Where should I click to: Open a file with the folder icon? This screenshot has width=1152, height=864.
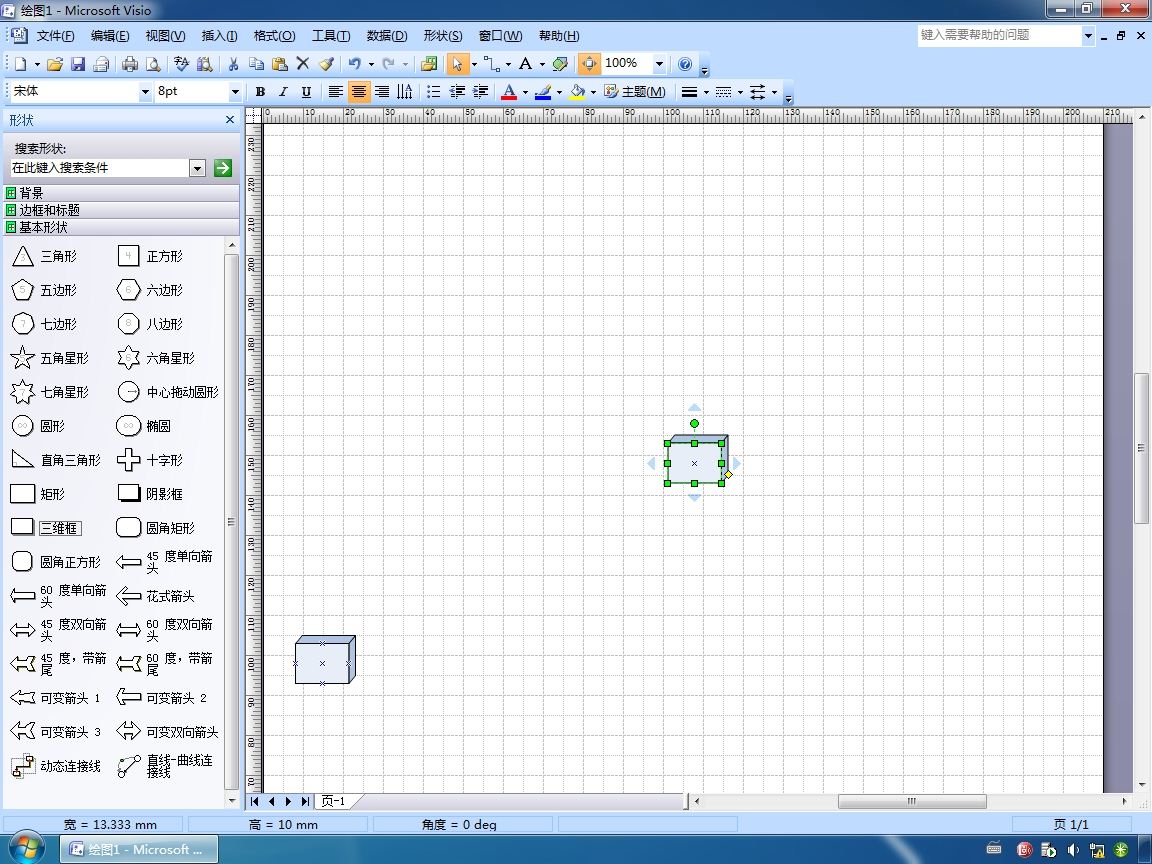tap(54, 64)
